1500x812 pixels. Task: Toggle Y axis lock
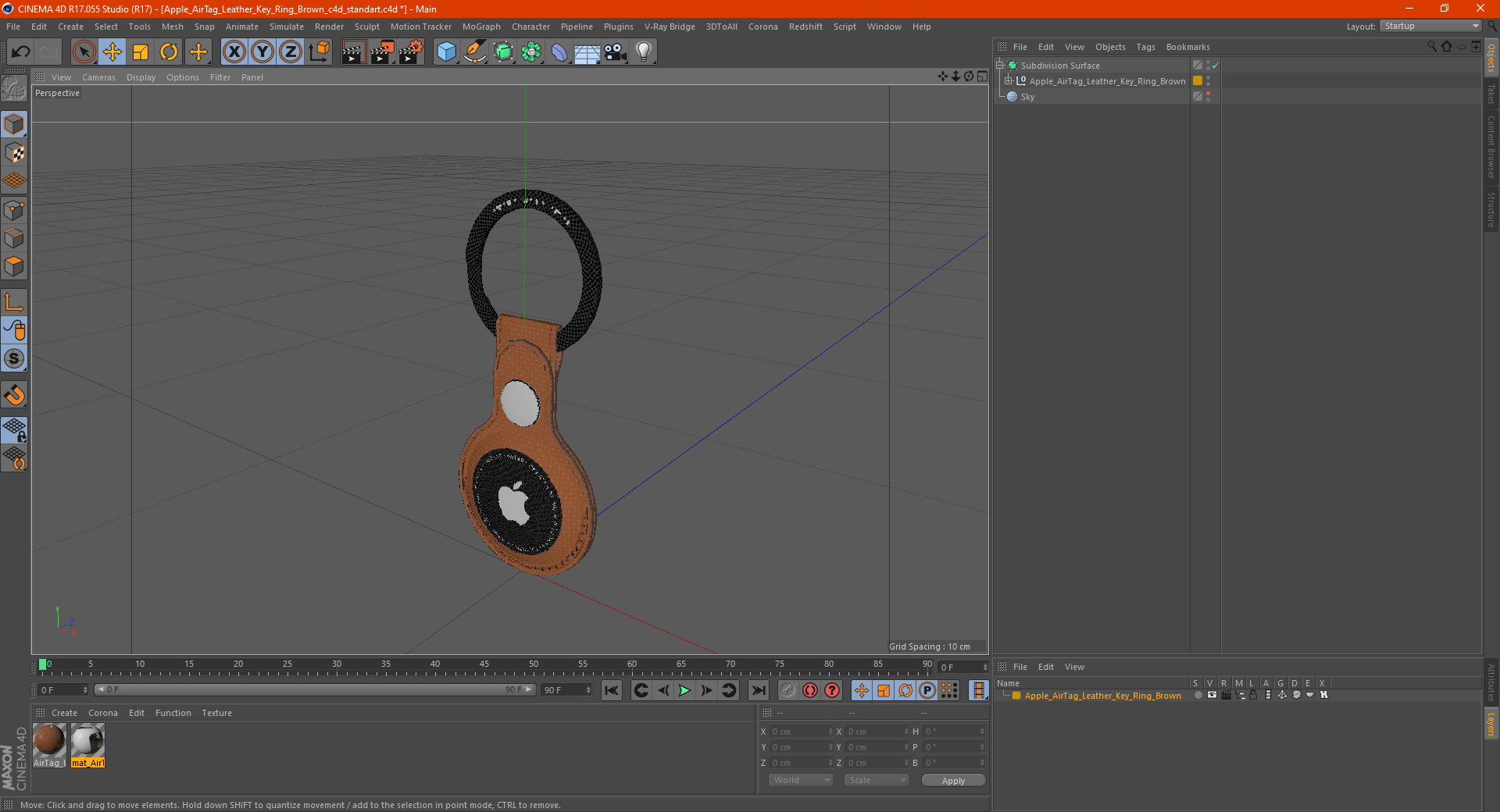pos(262,52)
